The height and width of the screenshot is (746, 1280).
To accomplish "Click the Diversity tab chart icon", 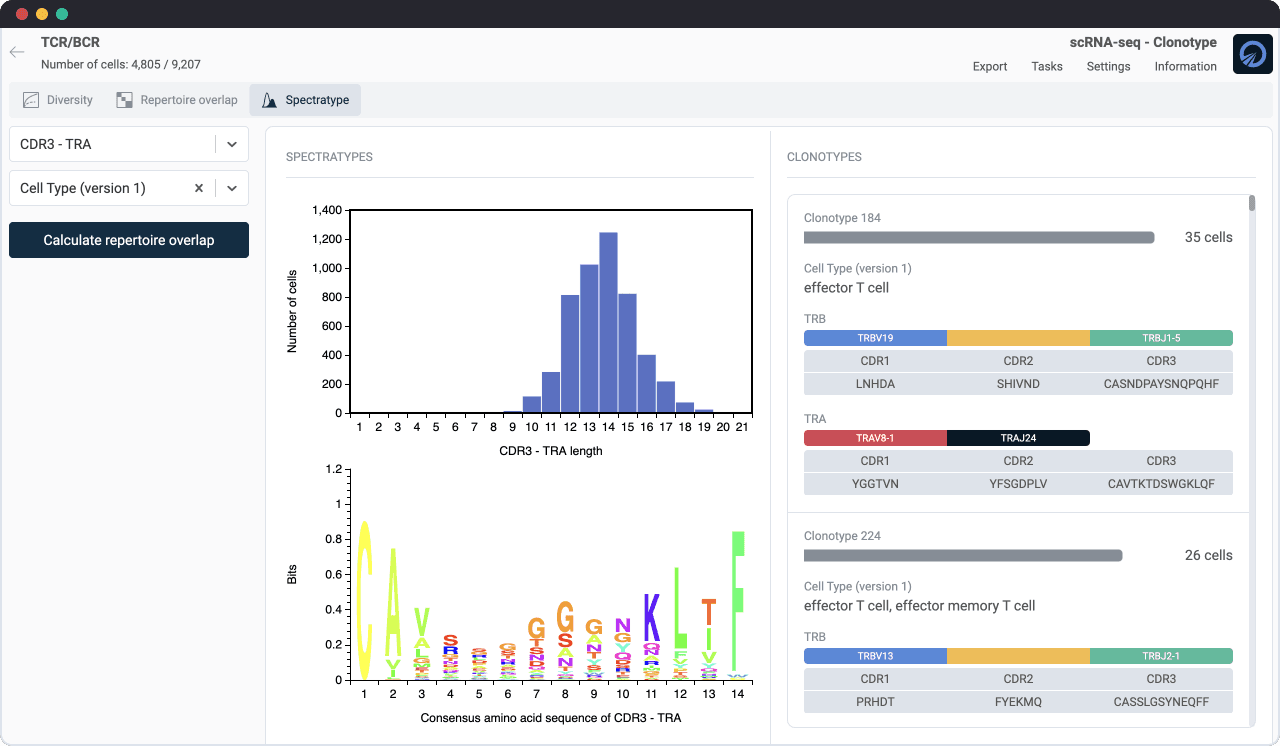I will tap(31, 100).
